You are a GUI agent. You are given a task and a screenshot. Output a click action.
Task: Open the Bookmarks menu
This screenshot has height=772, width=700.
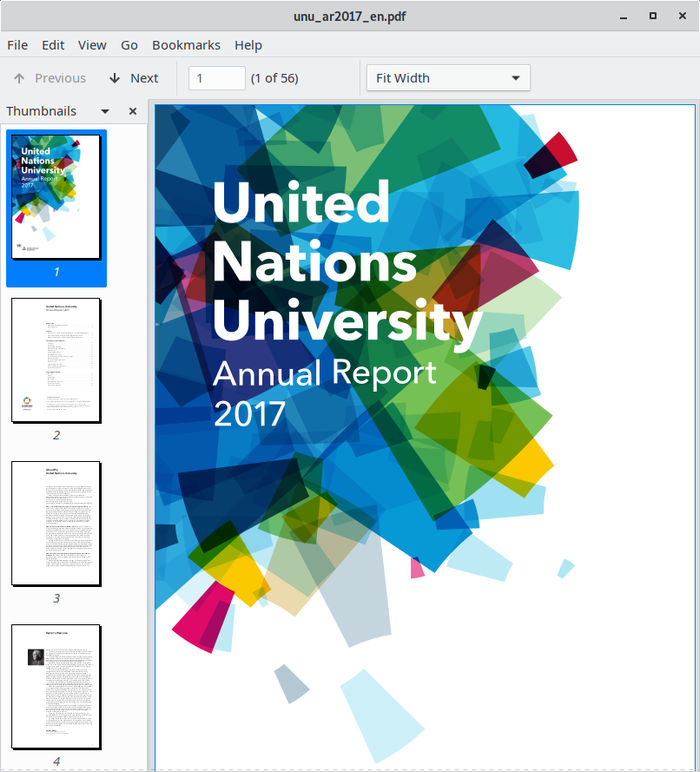186,45
